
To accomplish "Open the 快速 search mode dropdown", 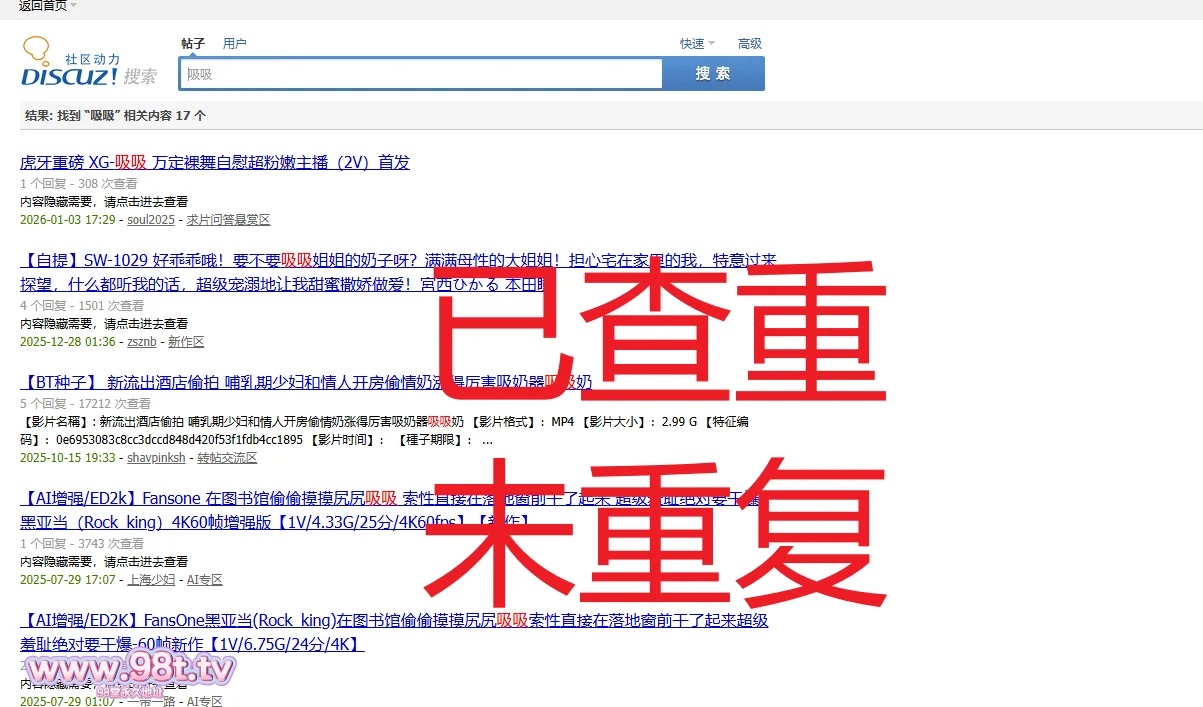I will pyautogui.click(x=697, y=43).
